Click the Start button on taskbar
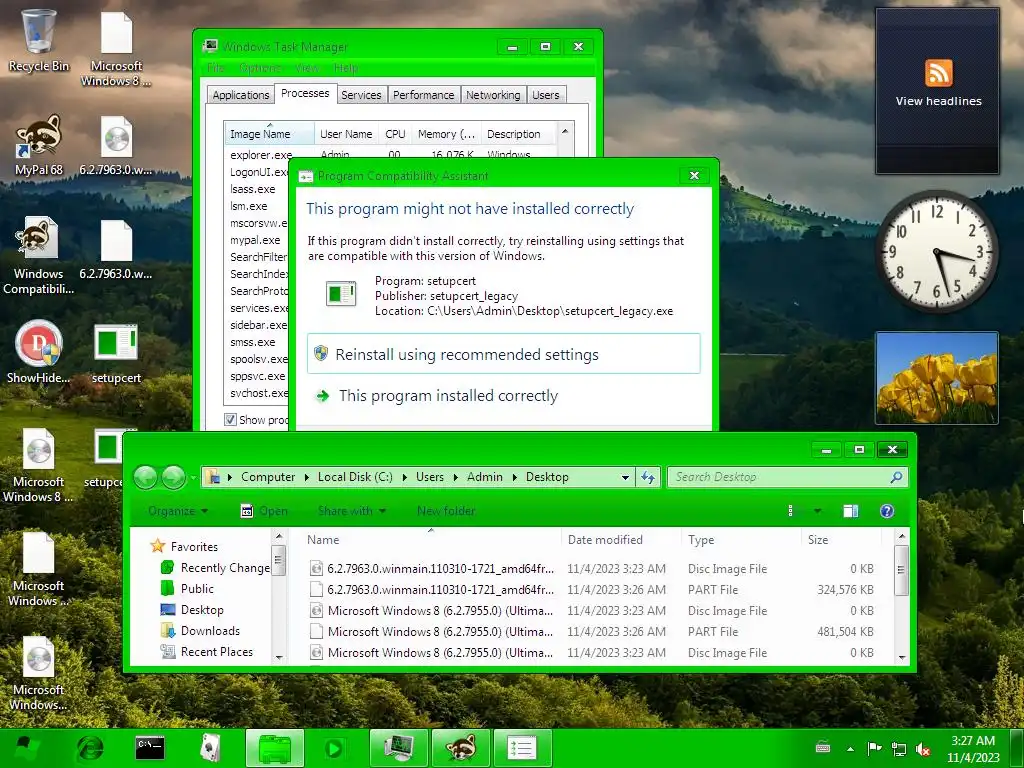1024x768 pixels. click(26, 748)
